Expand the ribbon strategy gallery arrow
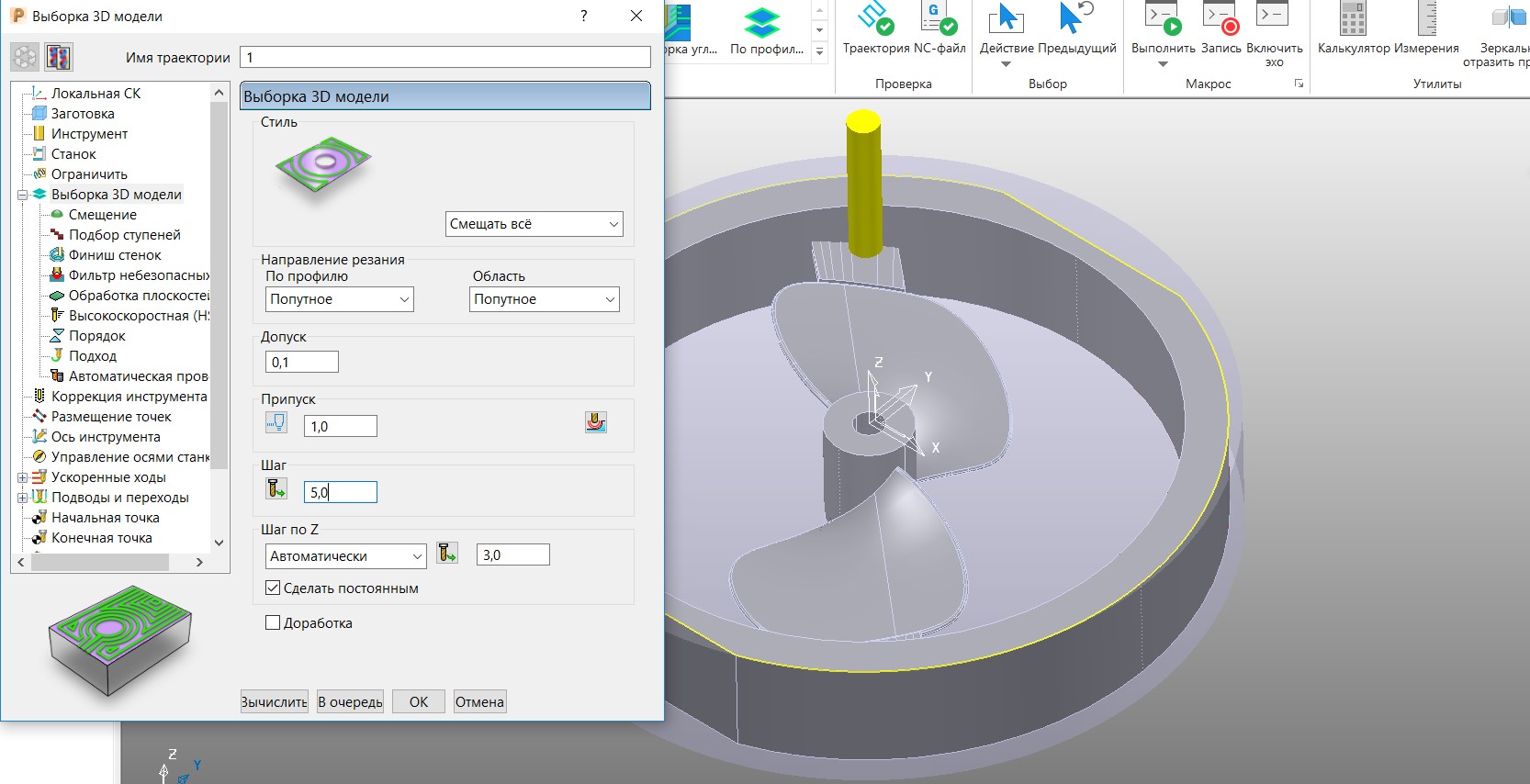1530x784 pixels. coord(820,51)
